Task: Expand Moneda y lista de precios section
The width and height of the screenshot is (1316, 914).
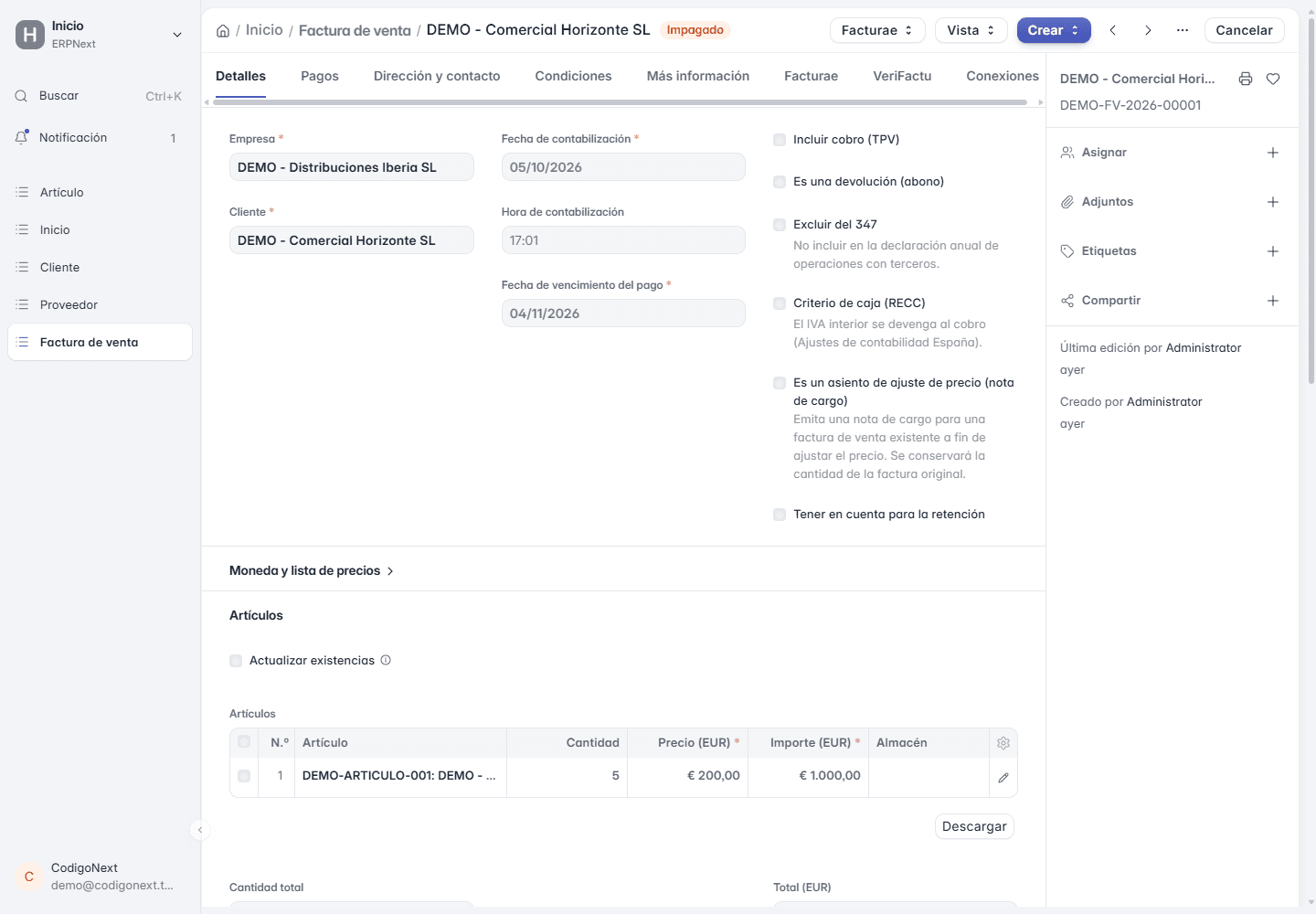Action: coord(312,570)
